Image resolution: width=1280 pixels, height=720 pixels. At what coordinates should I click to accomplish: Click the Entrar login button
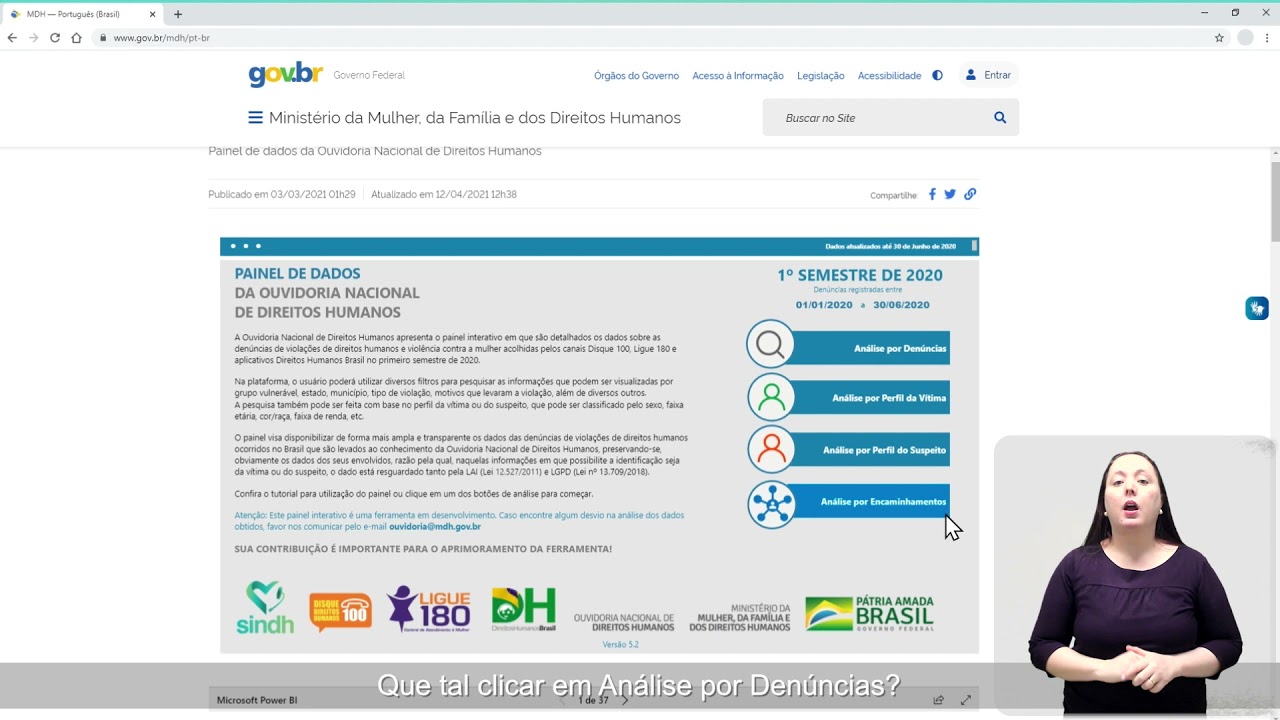point(989,74)
